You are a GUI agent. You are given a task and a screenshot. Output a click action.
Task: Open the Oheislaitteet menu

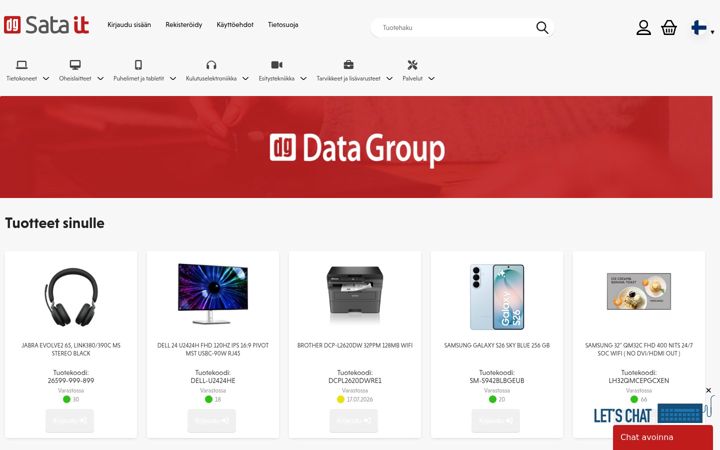[x=75, y=79]
